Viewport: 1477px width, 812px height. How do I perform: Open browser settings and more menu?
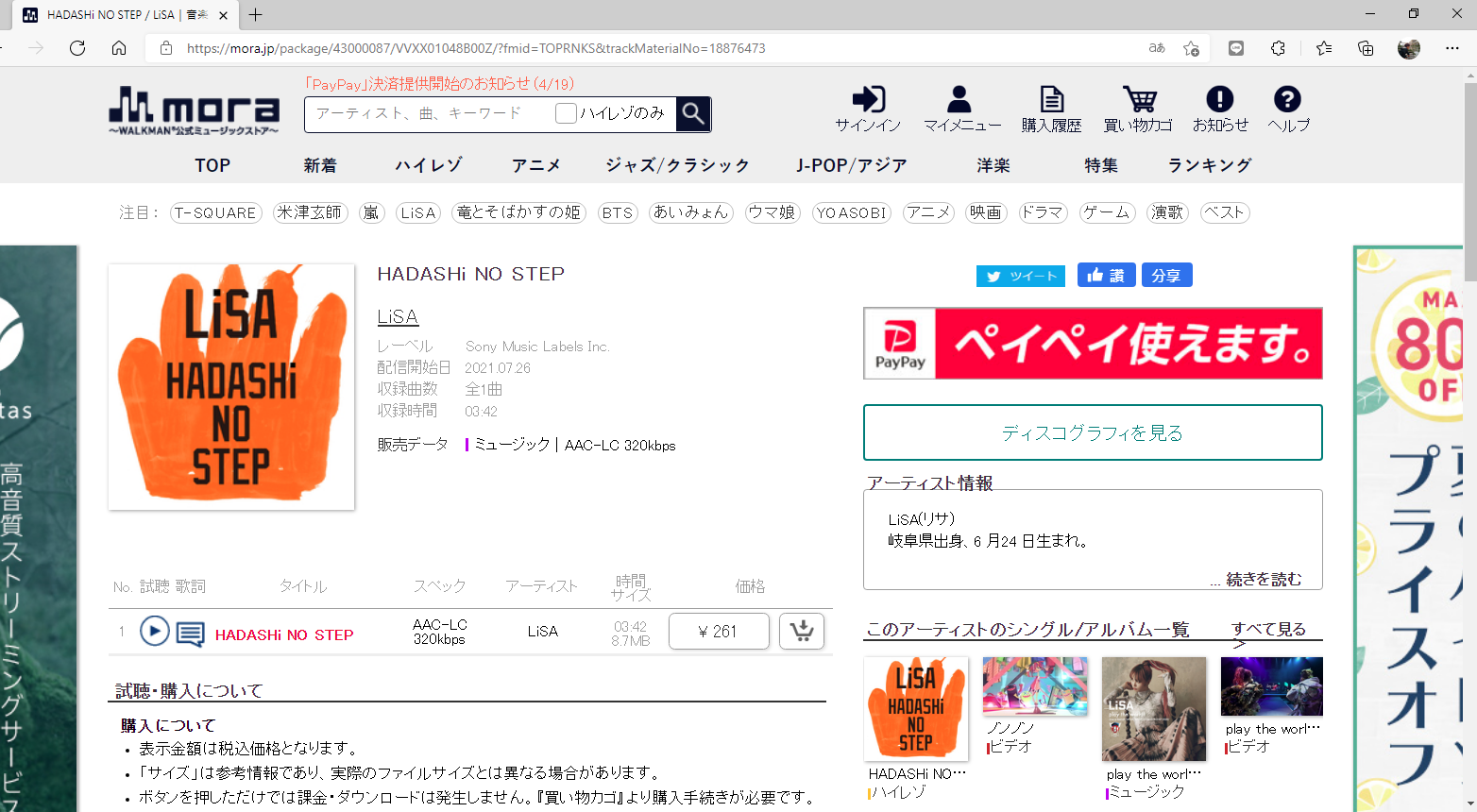pos(1452,48)
